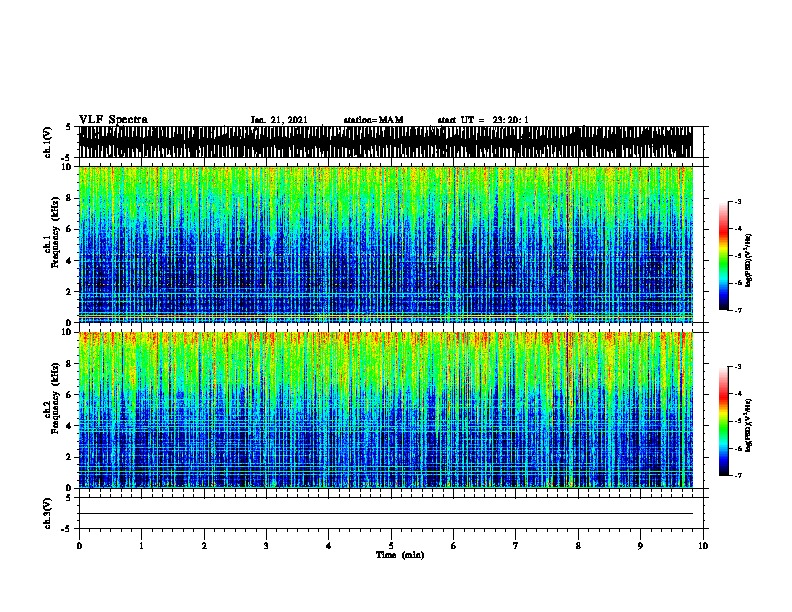Screen dimensions: 792x612
Task: Click the "-4" label on ch.2 color bar
Action: coord(737,394)
